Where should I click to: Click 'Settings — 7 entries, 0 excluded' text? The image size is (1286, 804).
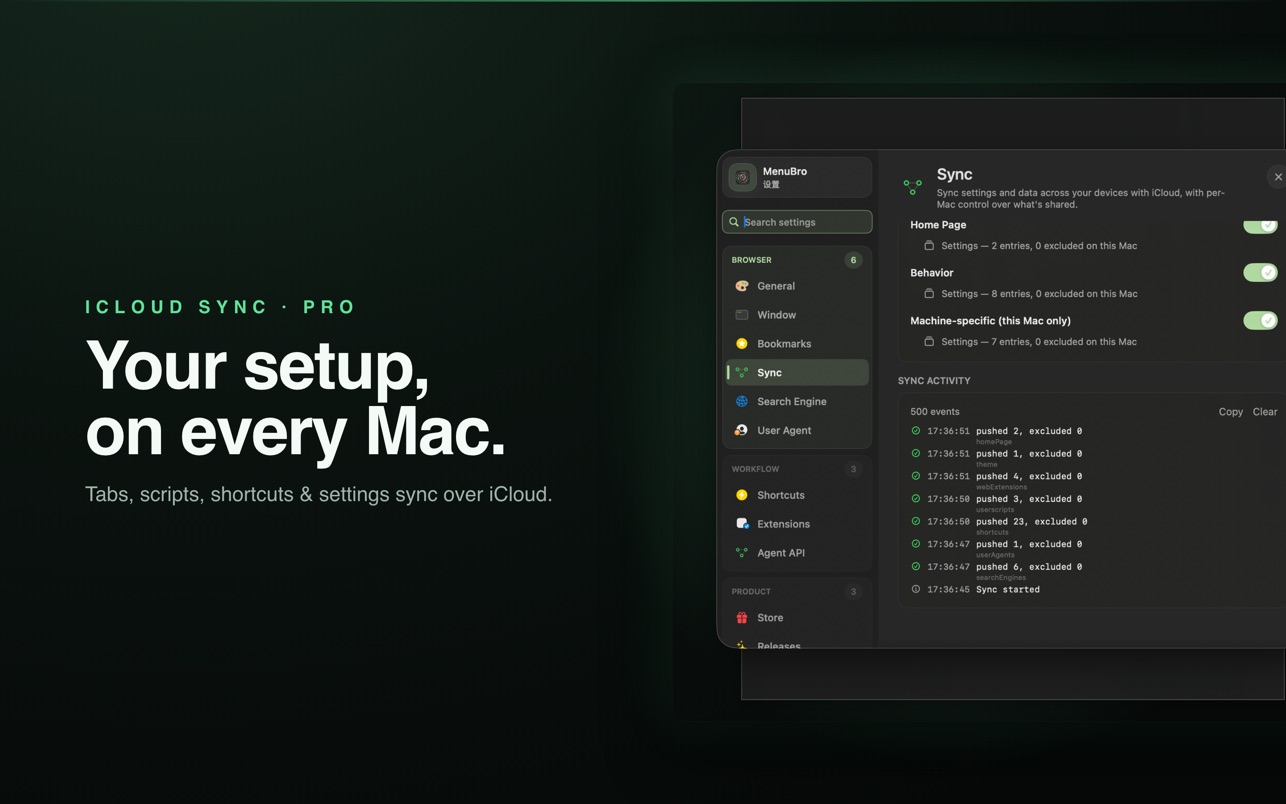tap(1039, 342)
